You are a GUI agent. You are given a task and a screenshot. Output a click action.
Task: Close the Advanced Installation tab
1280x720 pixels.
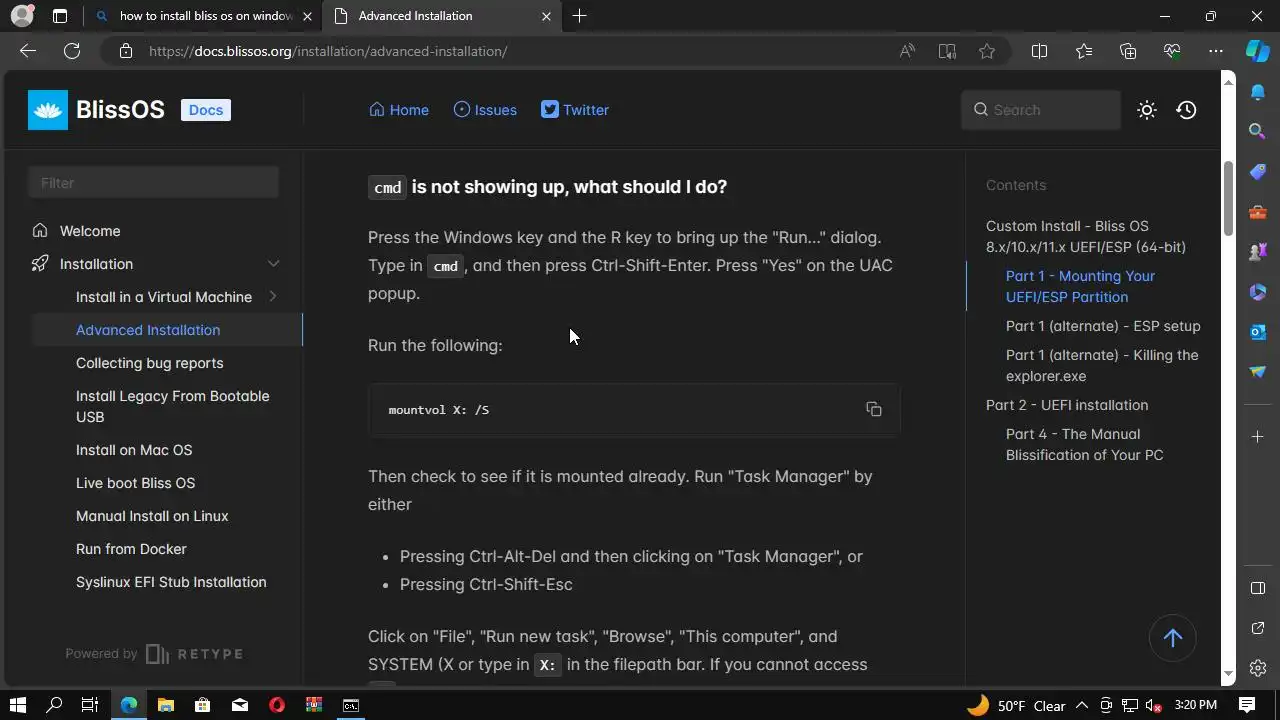pos(546,16)
